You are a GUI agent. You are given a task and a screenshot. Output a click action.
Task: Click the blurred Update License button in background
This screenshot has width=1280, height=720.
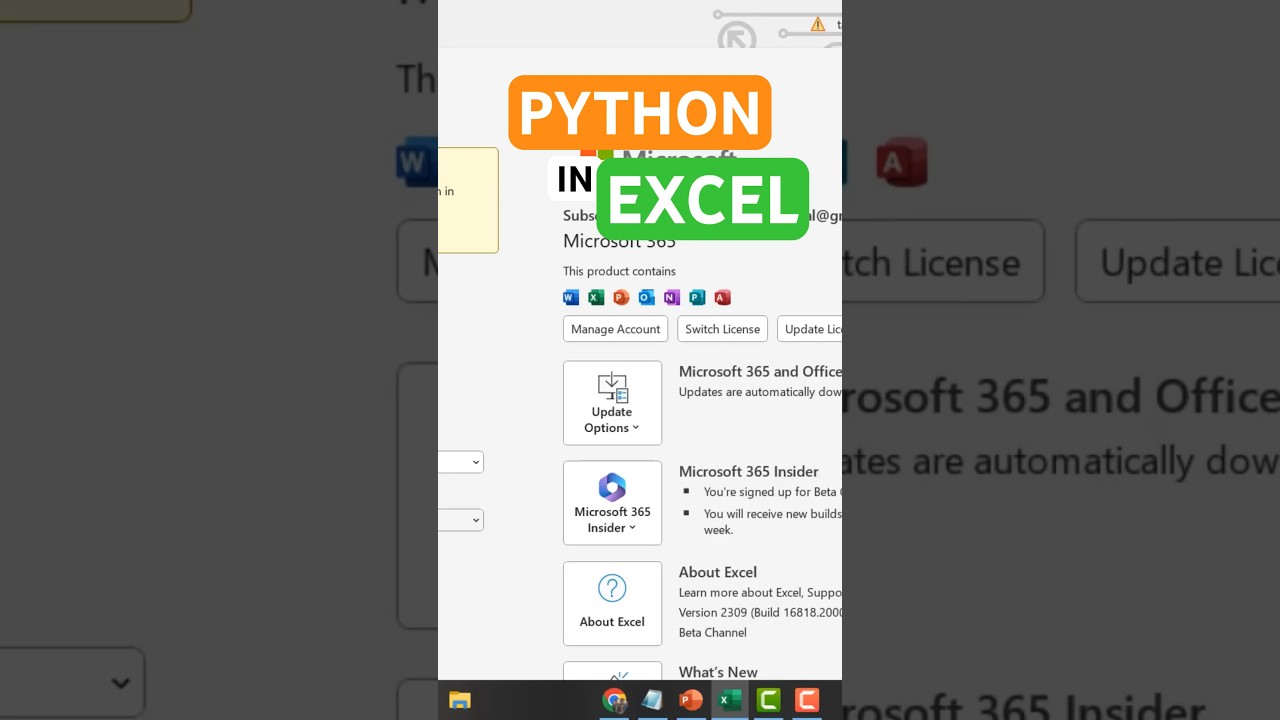click(x=1178, y=262)
